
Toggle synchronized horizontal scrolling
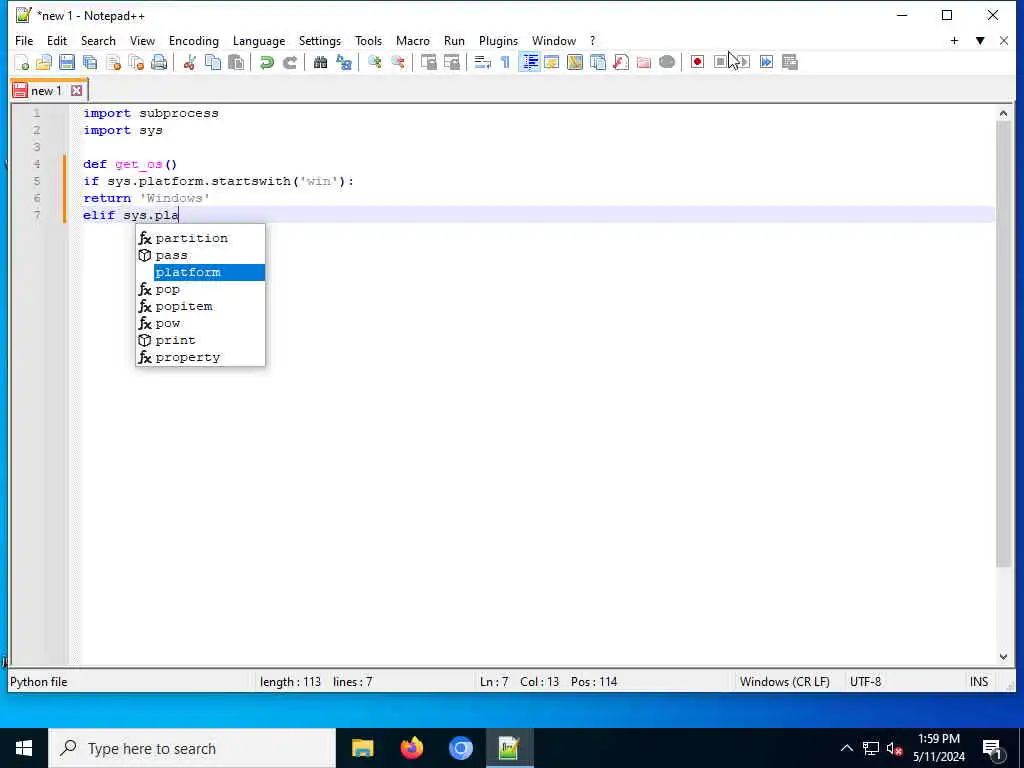click(452, 62)
